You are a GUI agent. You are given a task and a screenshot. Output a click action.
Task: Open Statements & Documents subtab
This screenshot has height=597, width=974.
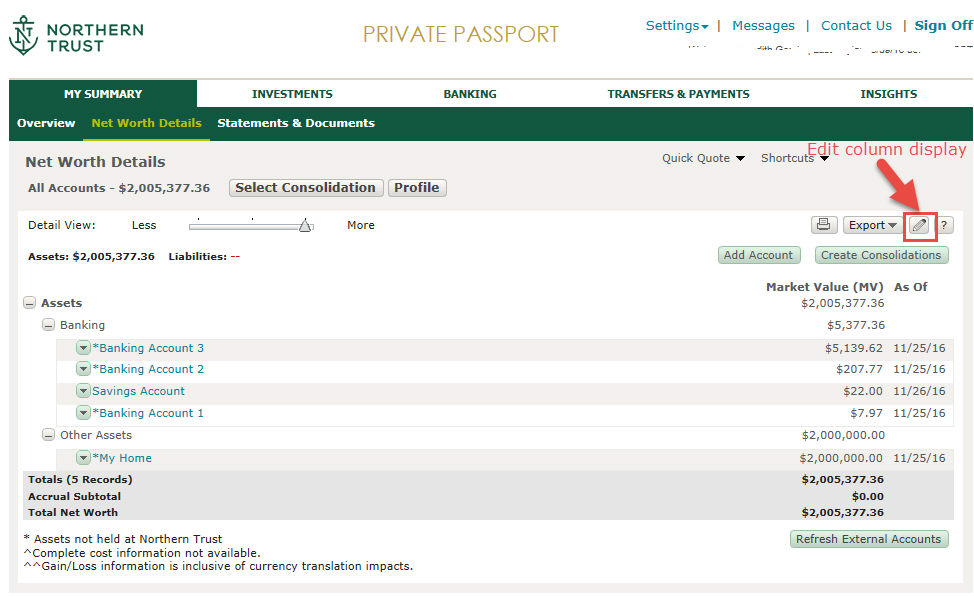click(296, 123)
